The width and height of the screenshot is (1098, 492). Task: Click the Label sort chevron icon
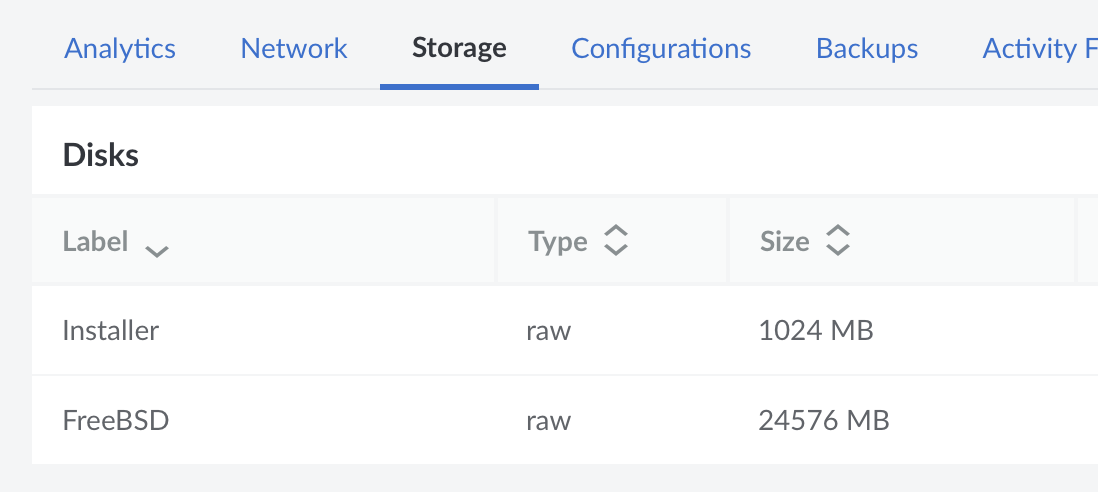[156, 250]
